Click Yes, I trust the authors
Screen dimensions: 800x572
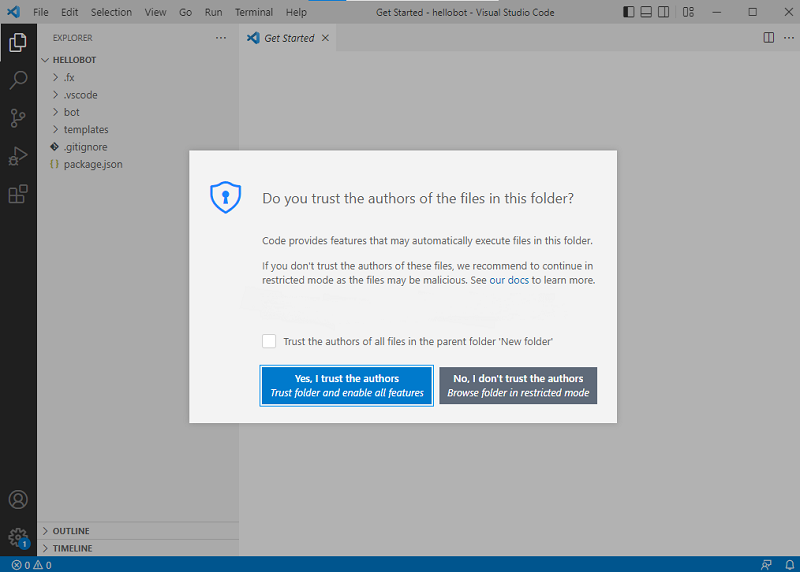pyautogui.click(x=346, y=386)
